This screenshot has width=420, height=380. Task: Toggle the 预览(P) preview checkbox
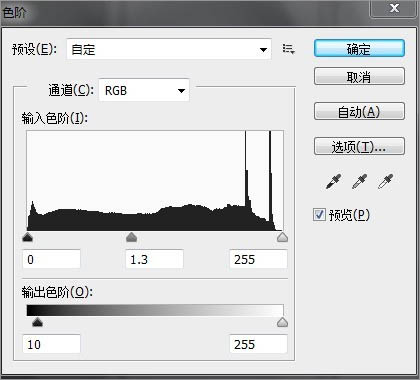(x=319, y=215)
